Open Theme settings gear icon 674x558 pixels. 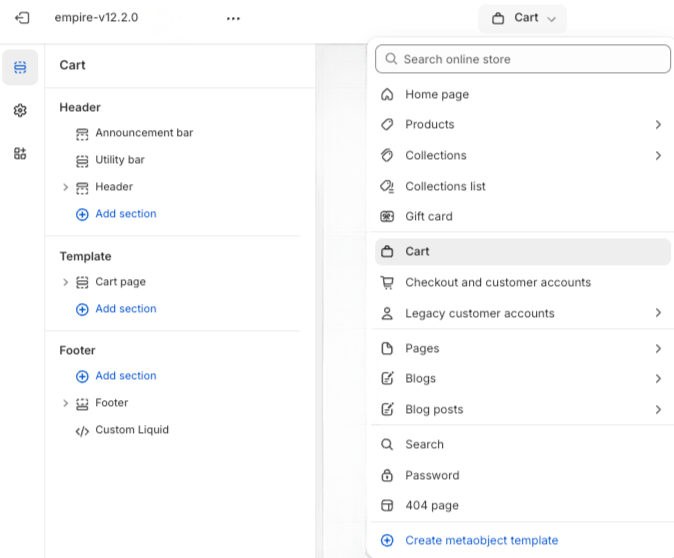click(20, 110)
